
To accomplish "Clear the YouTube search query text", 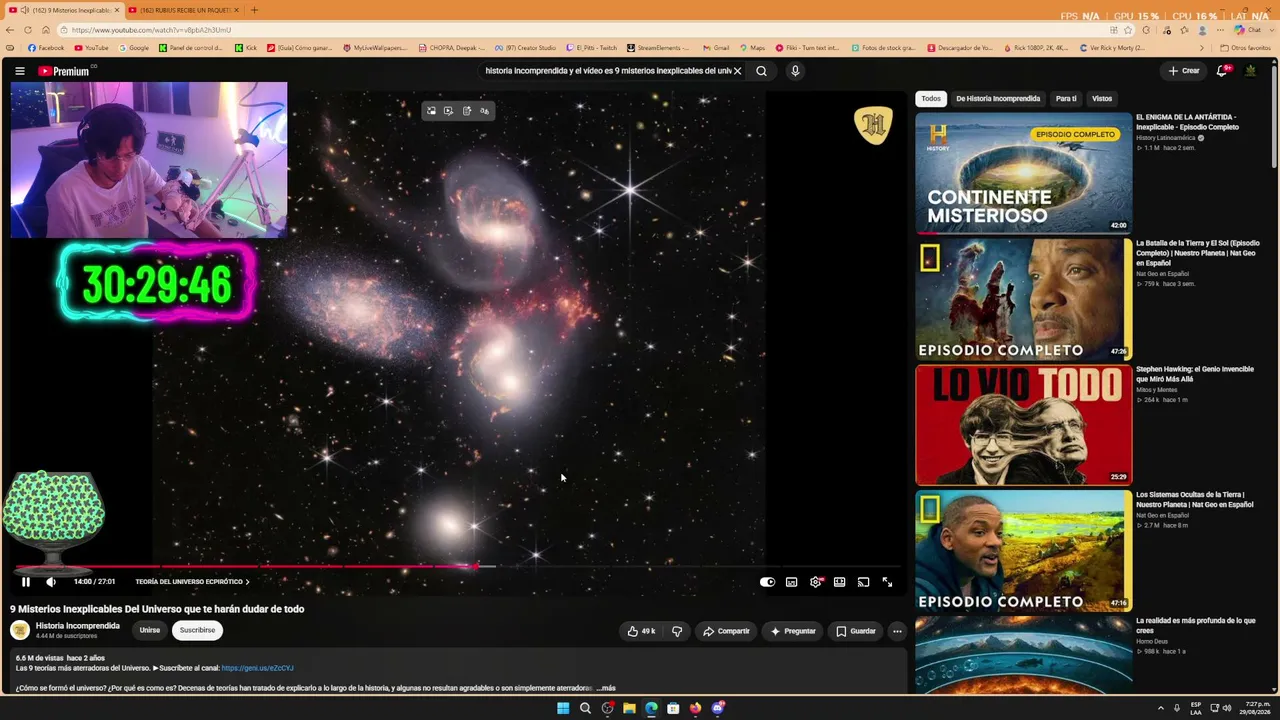I will tap(737, 71).
